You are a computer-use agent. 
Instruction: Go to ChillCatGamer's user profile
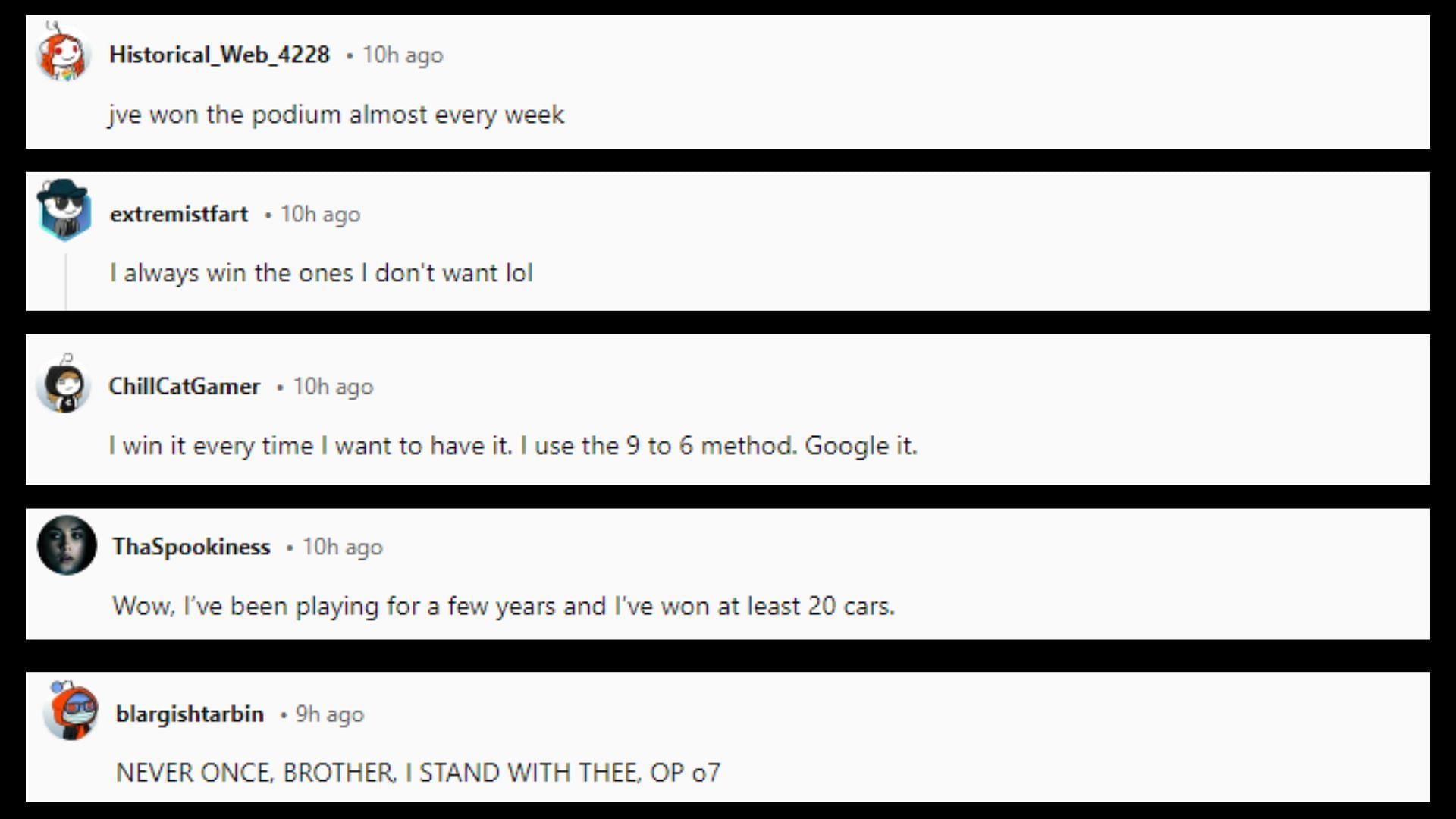(x=184, y=386)
